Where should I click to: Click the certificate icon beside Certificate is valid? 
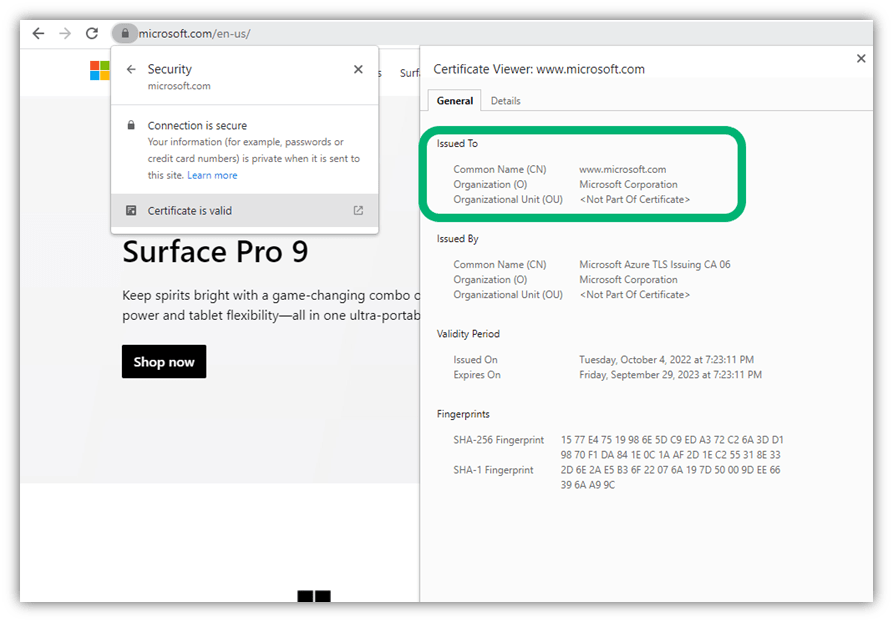pos(131,211)
